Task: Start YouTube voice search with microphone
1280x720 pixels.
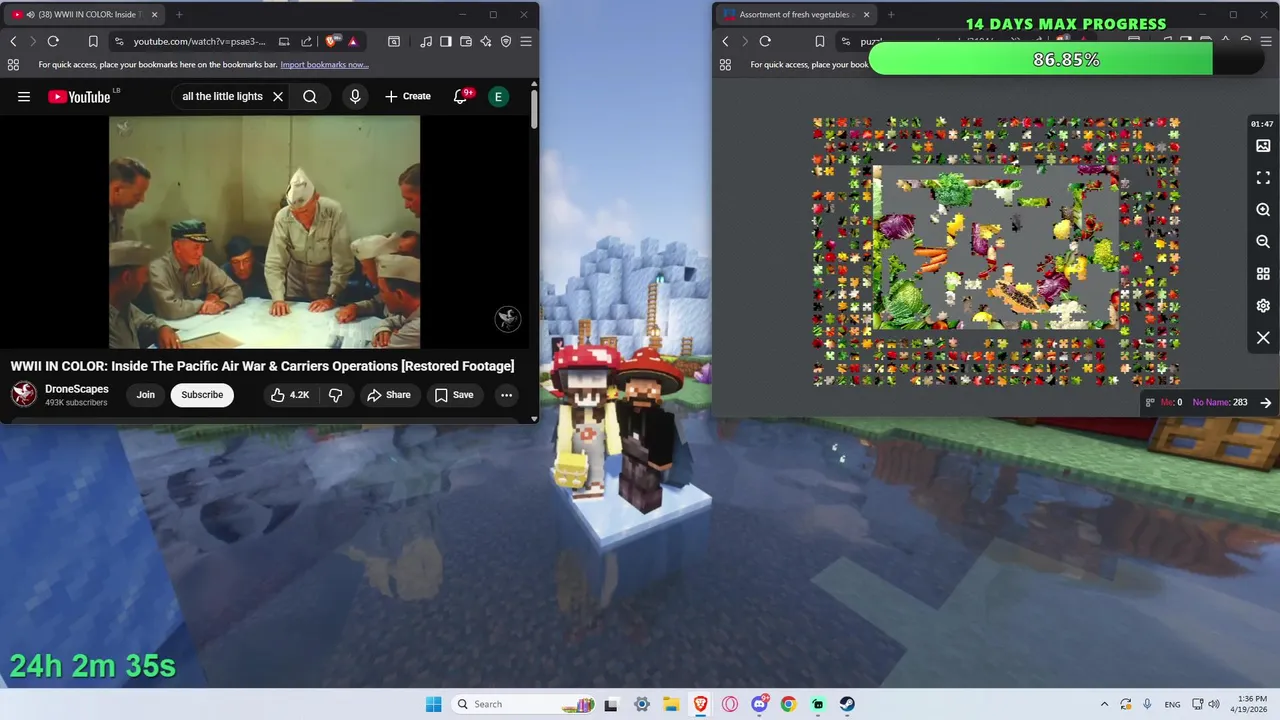Action: (355, 97)
